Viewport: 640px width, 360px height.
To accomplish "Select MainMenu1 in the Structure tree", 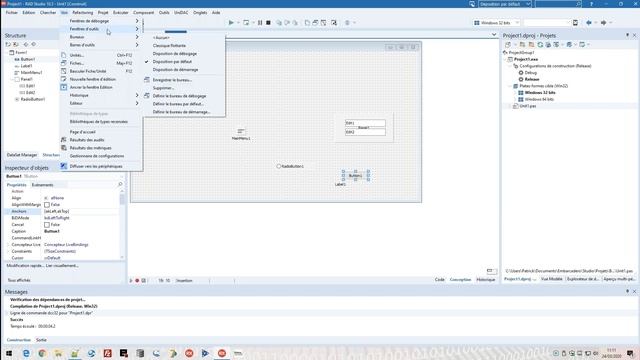I will coord(31,73).
